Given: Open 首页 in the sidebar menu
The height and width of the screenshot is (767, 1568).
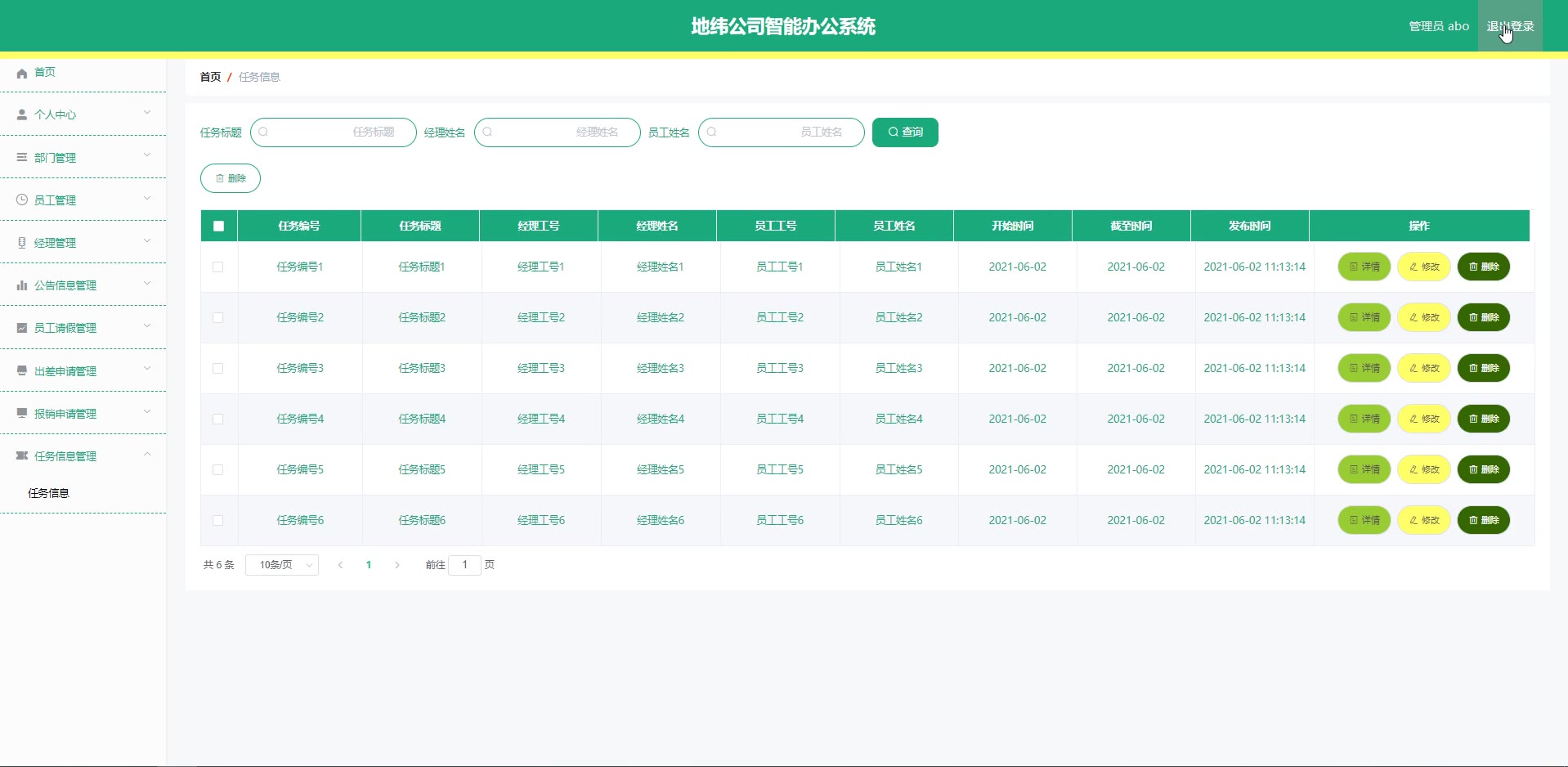Looking at the screenshot, I should pos(45,73).
